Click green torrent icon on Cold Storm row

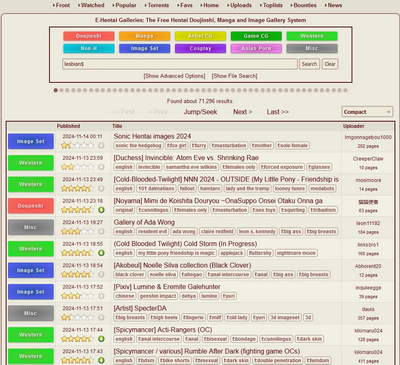(101, 253)
